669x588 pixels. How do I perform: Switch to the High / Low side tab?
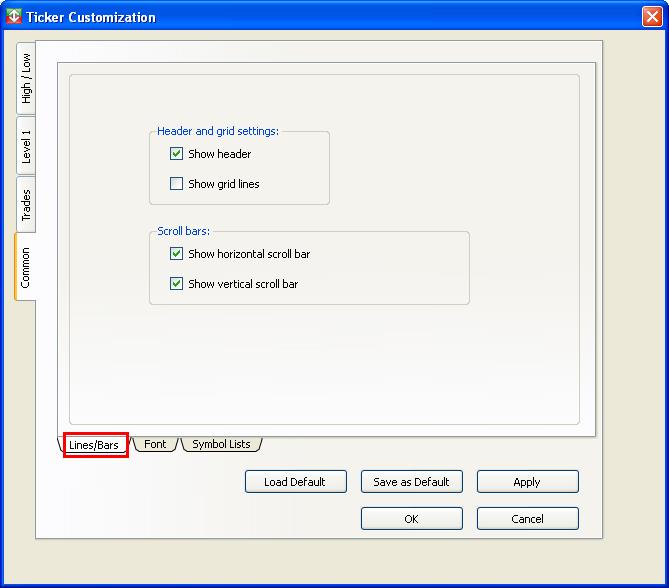point(26,80)
